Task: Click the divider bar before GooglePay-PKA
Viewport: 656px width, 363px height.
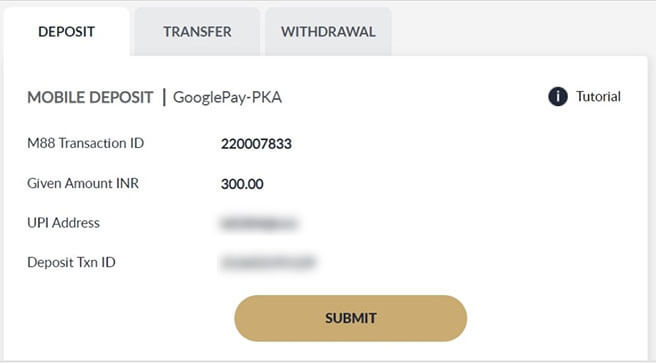Action: tap(164, 97)
